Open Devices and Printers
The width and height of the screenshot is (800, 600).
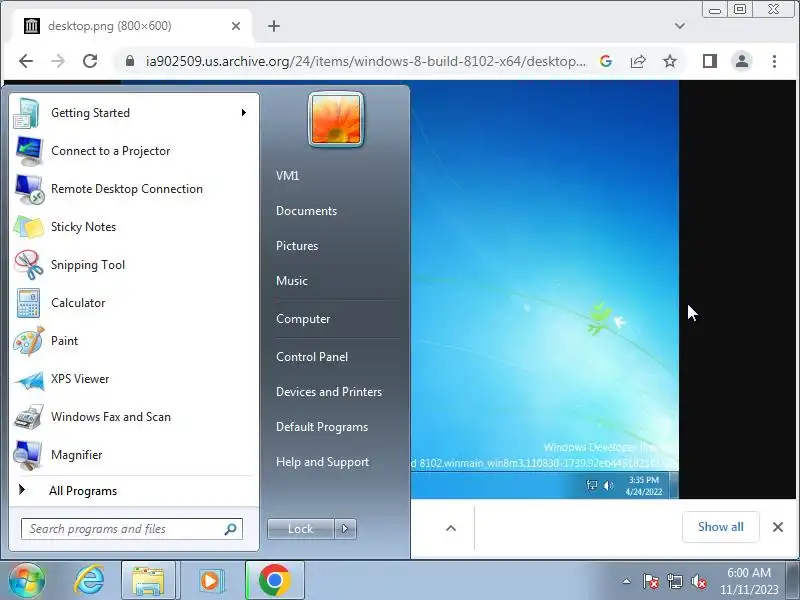click(329, 392)
